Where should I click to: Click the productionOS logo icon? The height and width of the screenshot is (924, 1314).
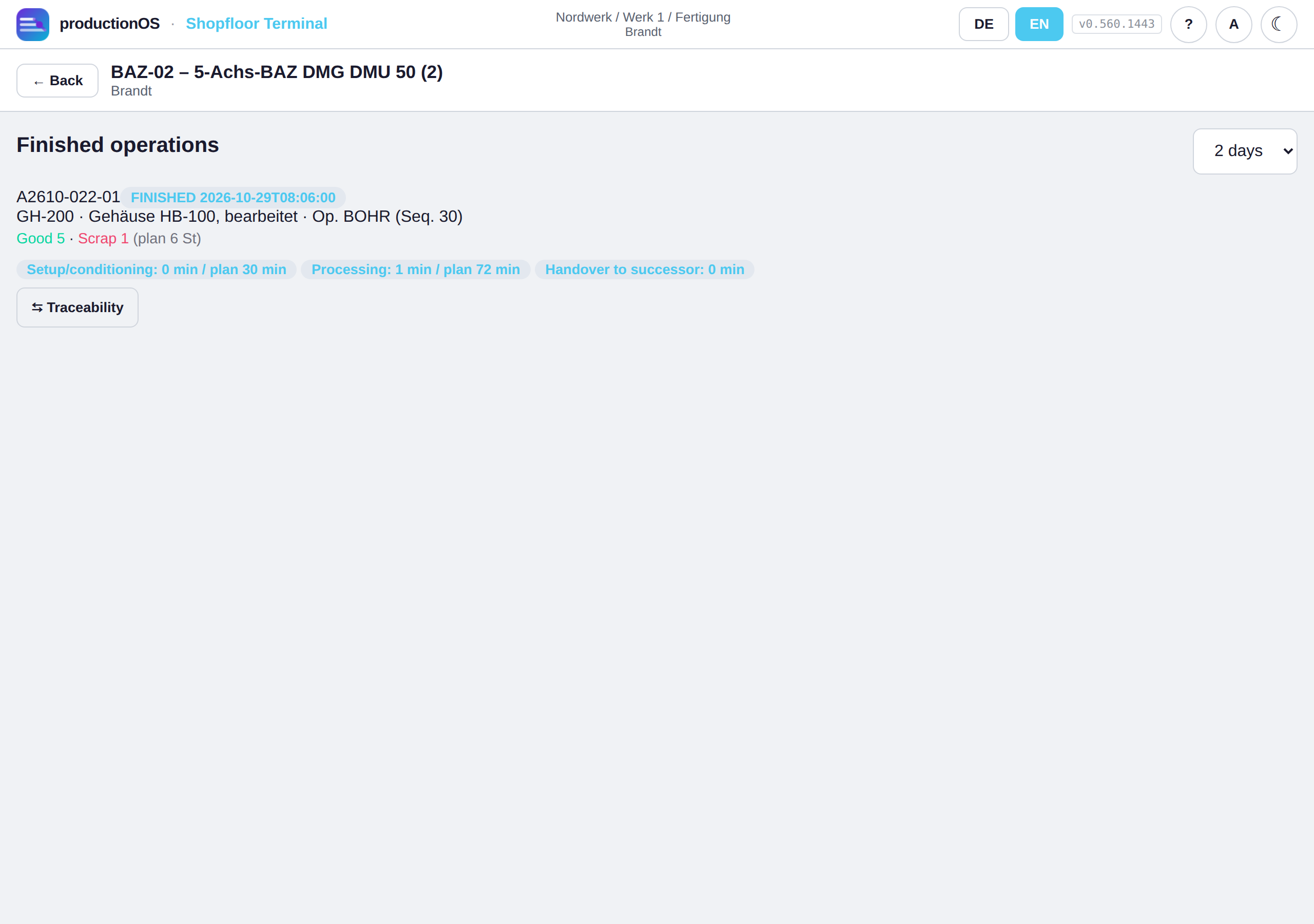(33, 25)
